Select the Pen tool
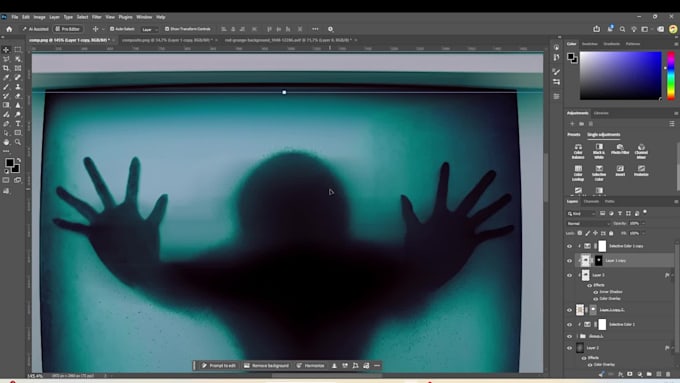 (x=6, y=124)
